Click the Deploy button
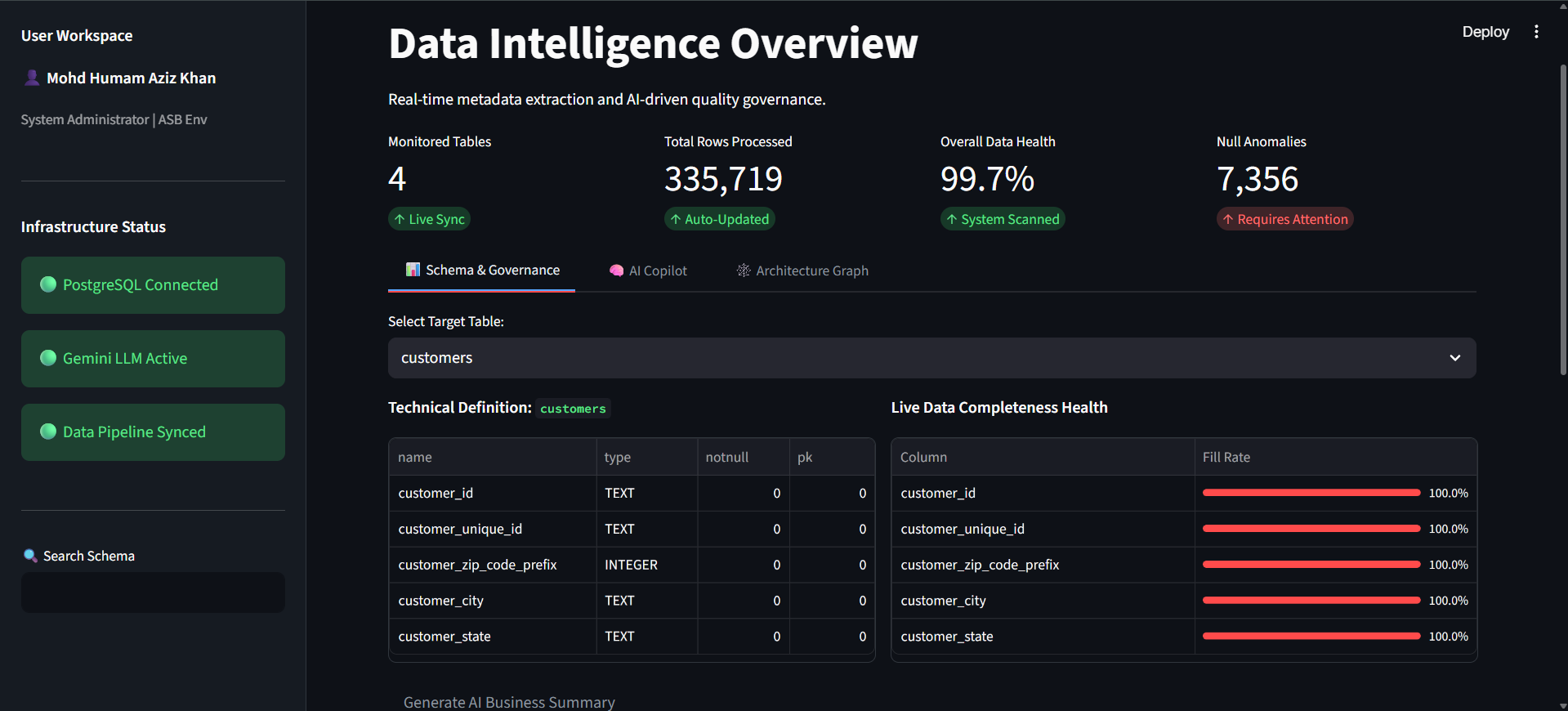This screenshot has width=1568, height=711. [x=1485, y=32]
